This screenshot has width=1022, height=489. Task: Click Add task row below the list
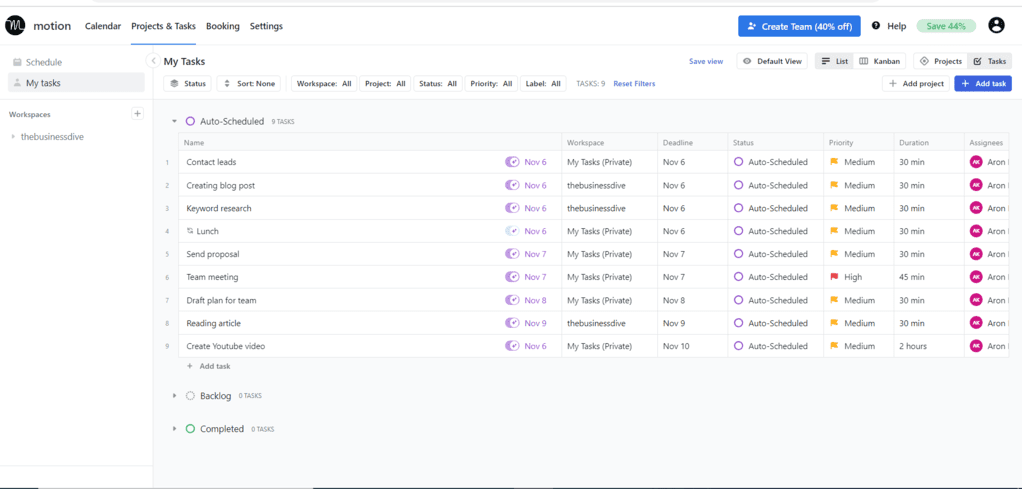tap(209, 366)
